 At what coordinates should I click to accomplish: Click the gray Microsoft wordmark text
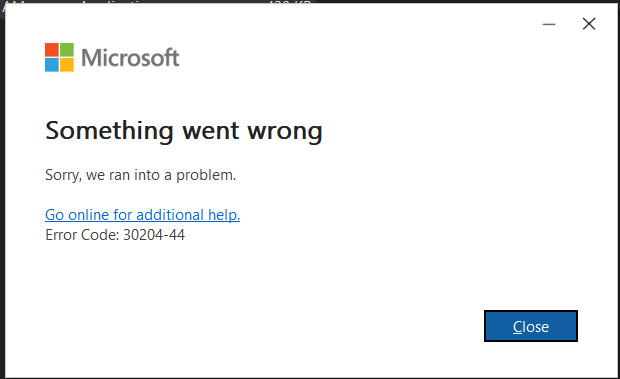130,58
